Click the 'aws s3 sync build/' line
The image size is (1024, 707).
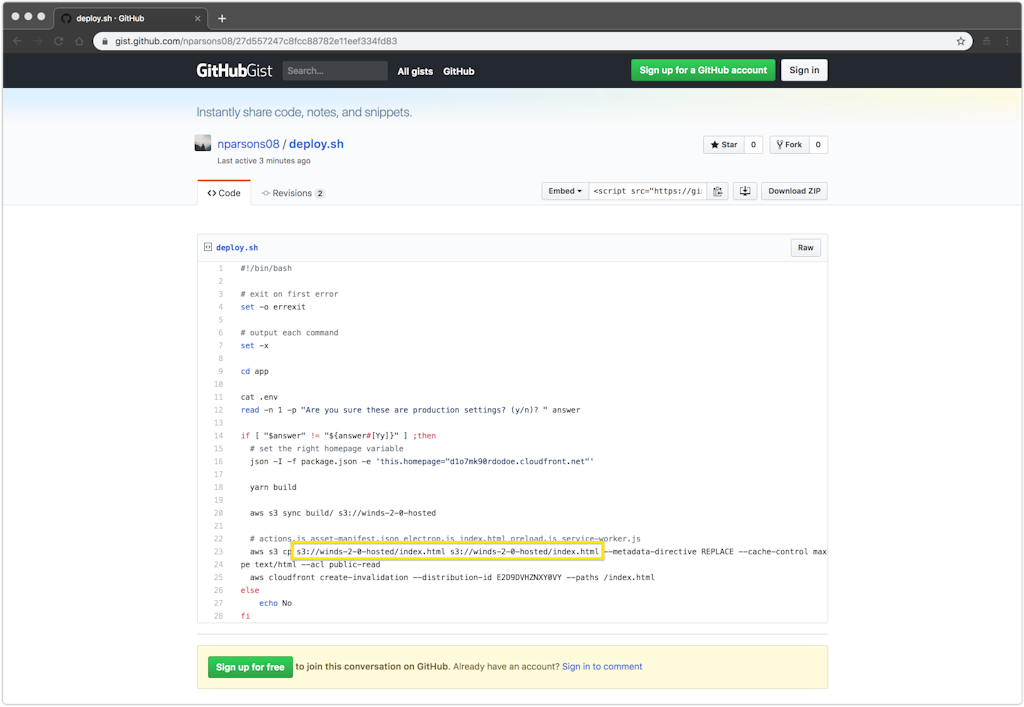point(343,513)
